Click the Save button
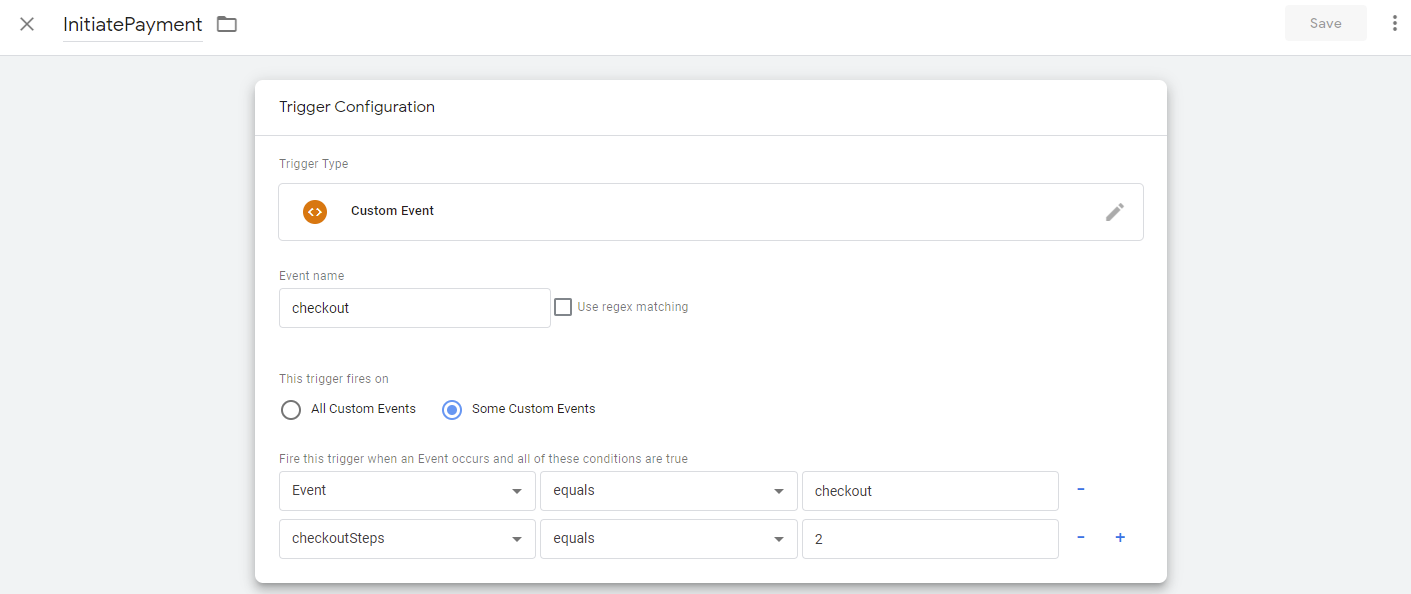Image resolution: width=1411 pixels, height=594 pixels. (x=1325, y=24)
